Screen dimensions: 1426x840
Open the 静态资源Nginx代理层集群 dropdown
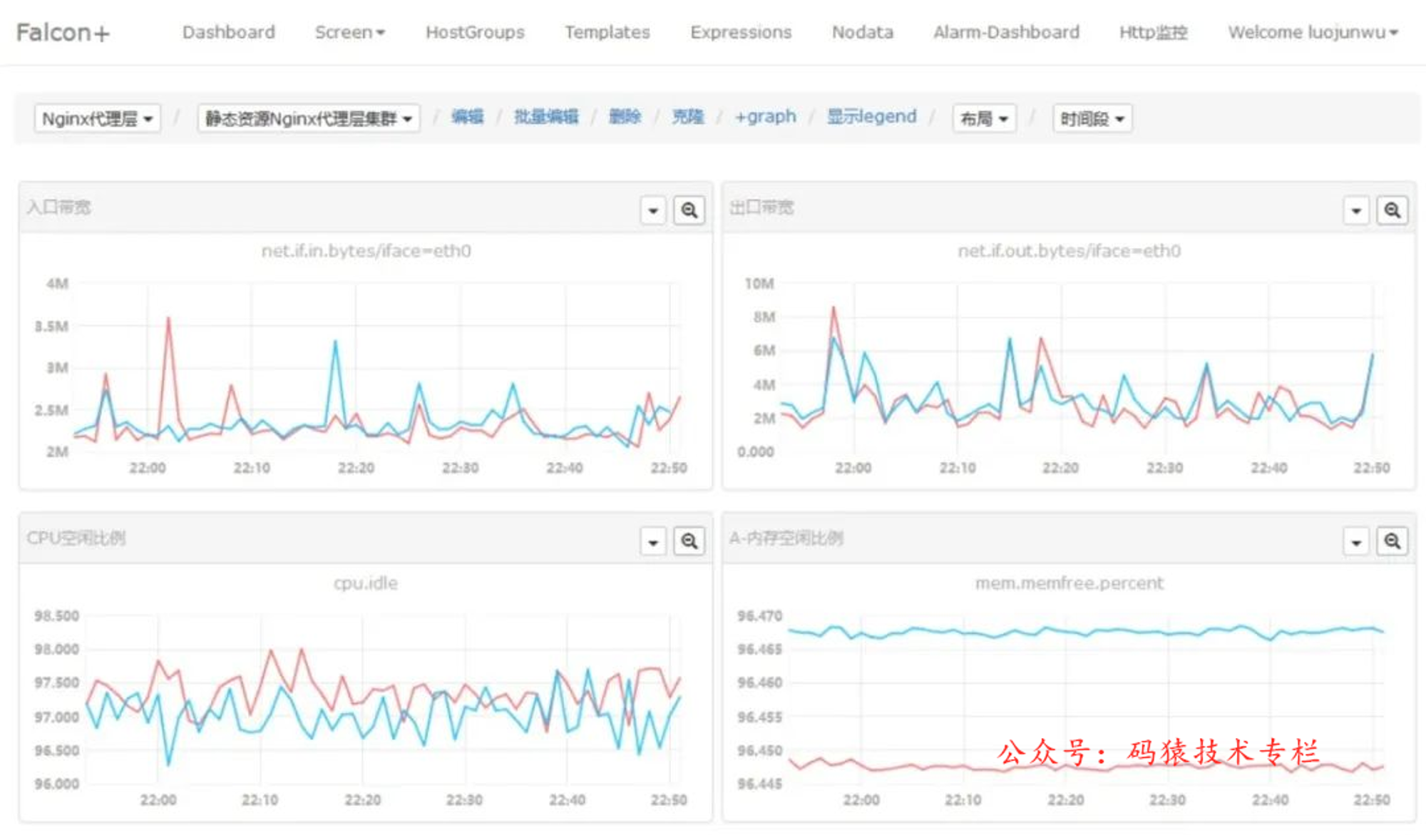(x=309, y=118)
